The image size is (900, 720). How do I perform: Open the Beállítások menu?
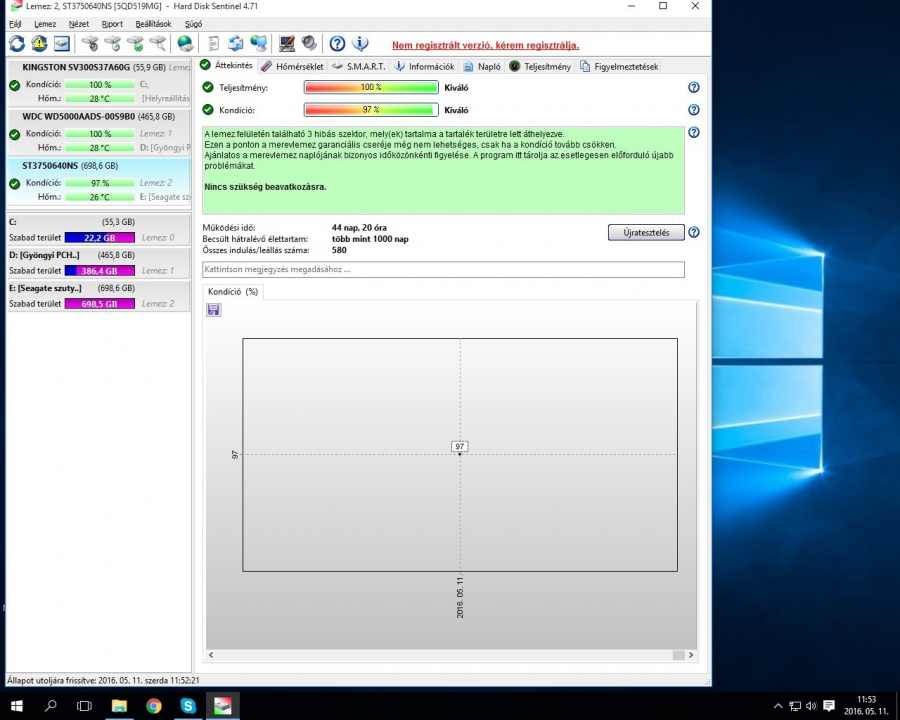(x=153, y=24)
